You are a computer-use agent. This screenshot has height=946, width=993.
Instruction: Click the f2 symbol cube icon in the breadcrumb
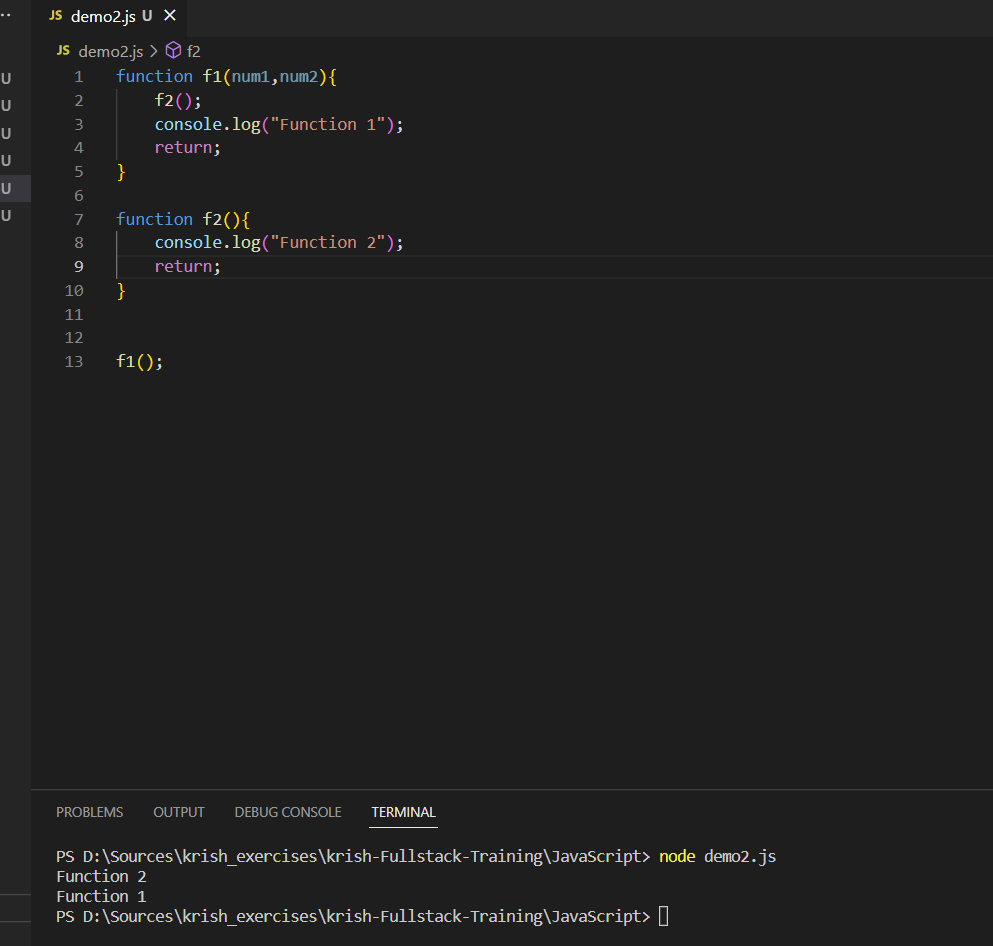coord(172,50)
